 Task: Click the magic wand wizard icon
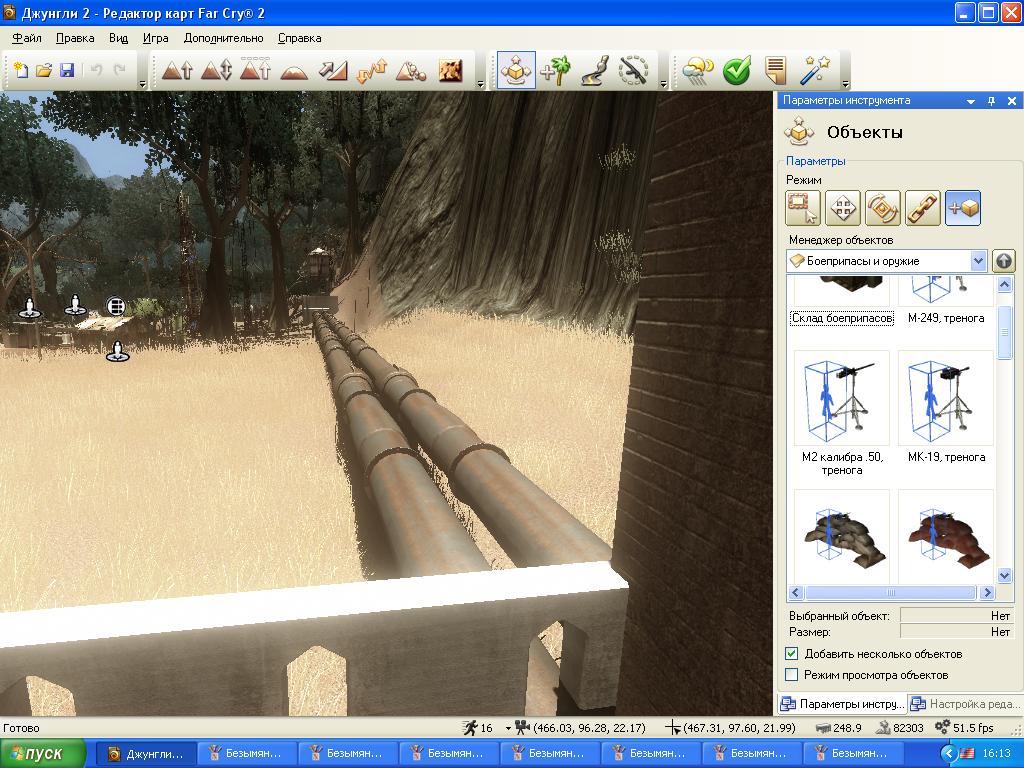click(815, 70)
